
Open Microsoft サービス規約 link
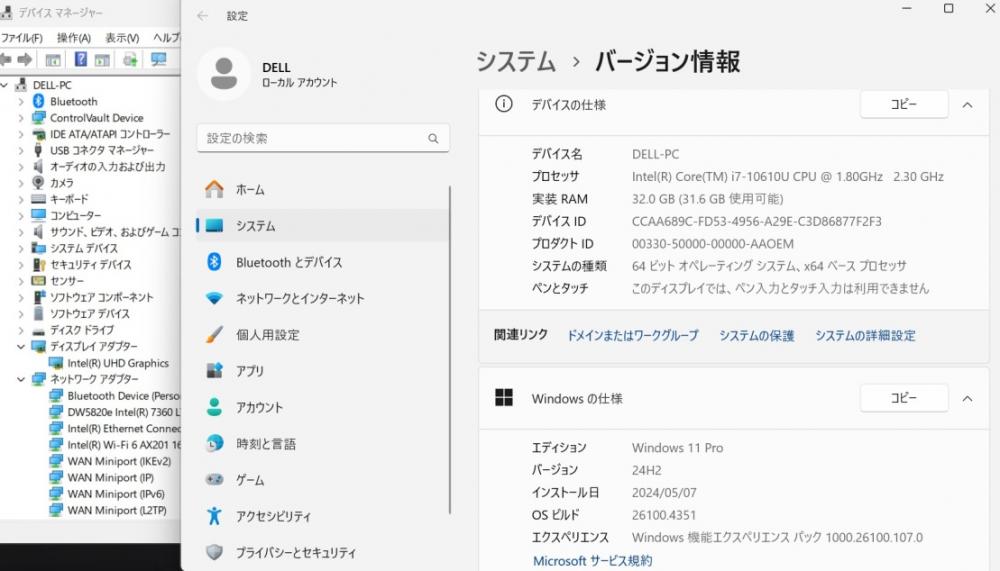[592, 561]
